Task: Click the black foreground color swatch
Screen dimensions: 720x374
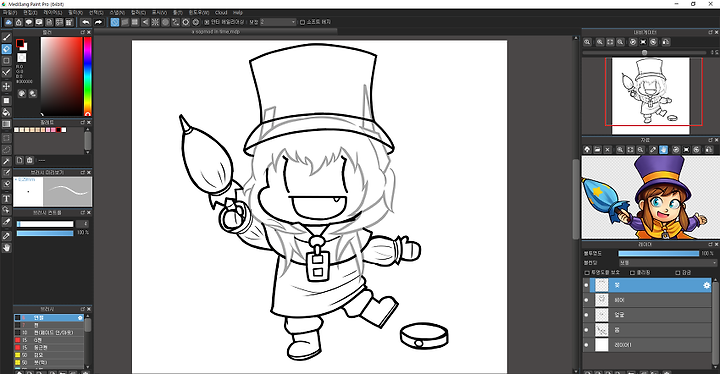Action: (x=20, y=43)
